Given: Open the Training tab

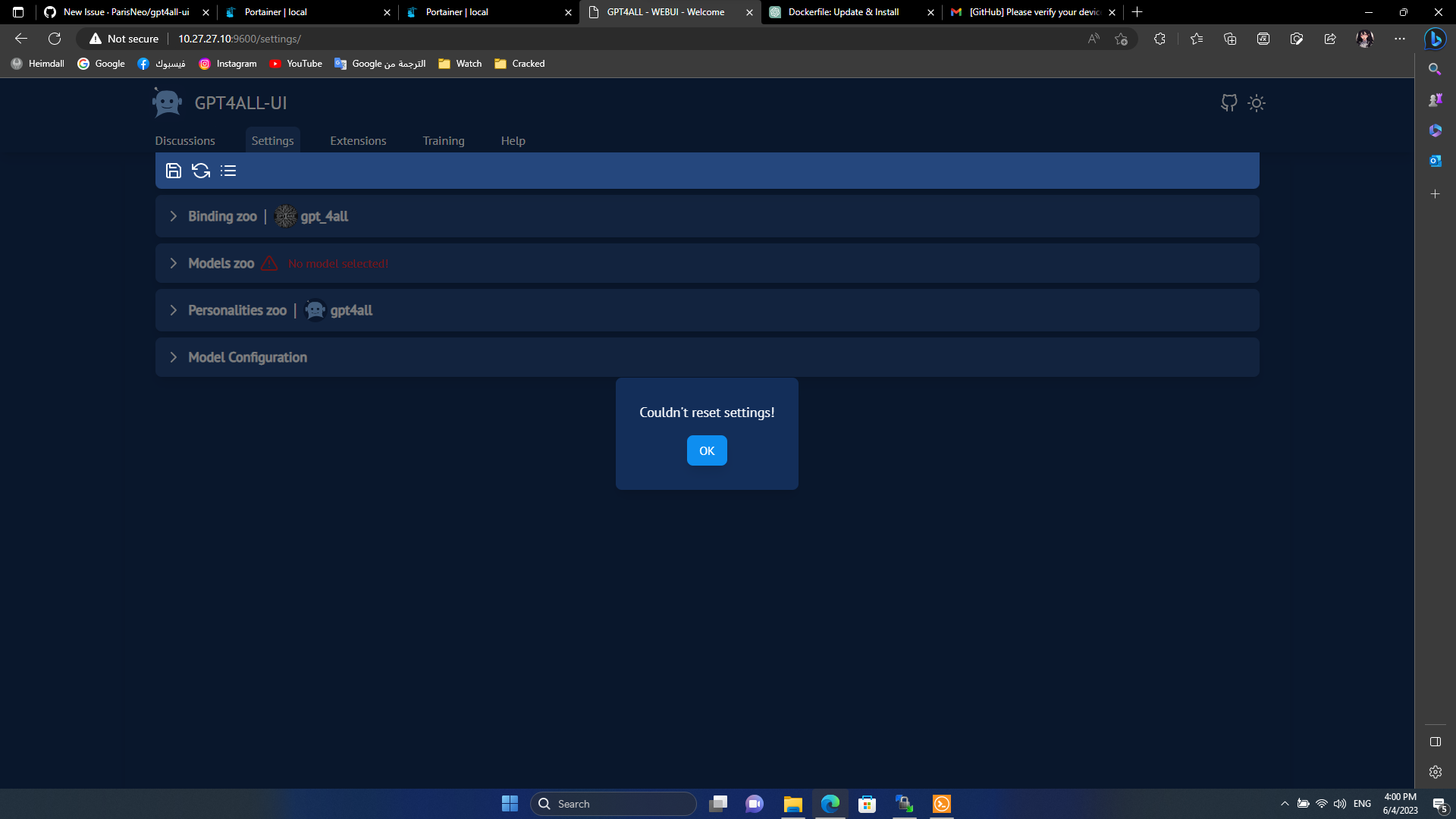Looking at the screenshot, I should click(x=444, y=140).
